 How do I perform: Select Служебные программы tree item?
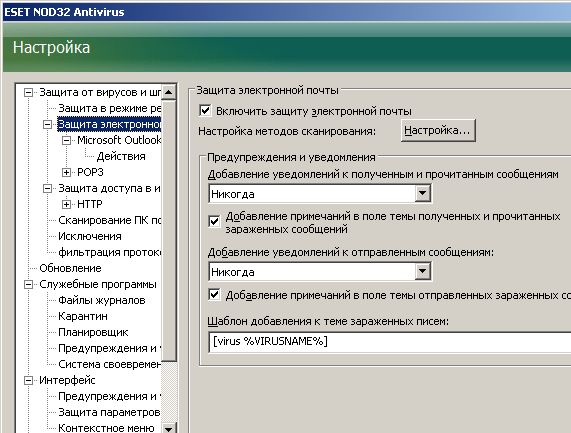[98, 284]
